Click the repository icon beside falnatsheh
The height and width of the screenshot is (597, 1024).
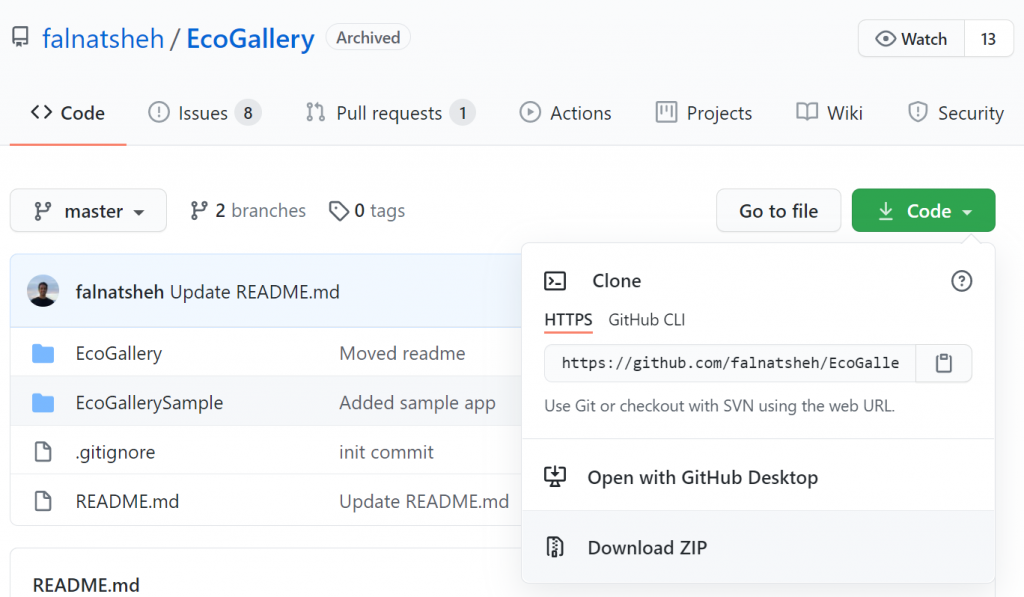20,39
